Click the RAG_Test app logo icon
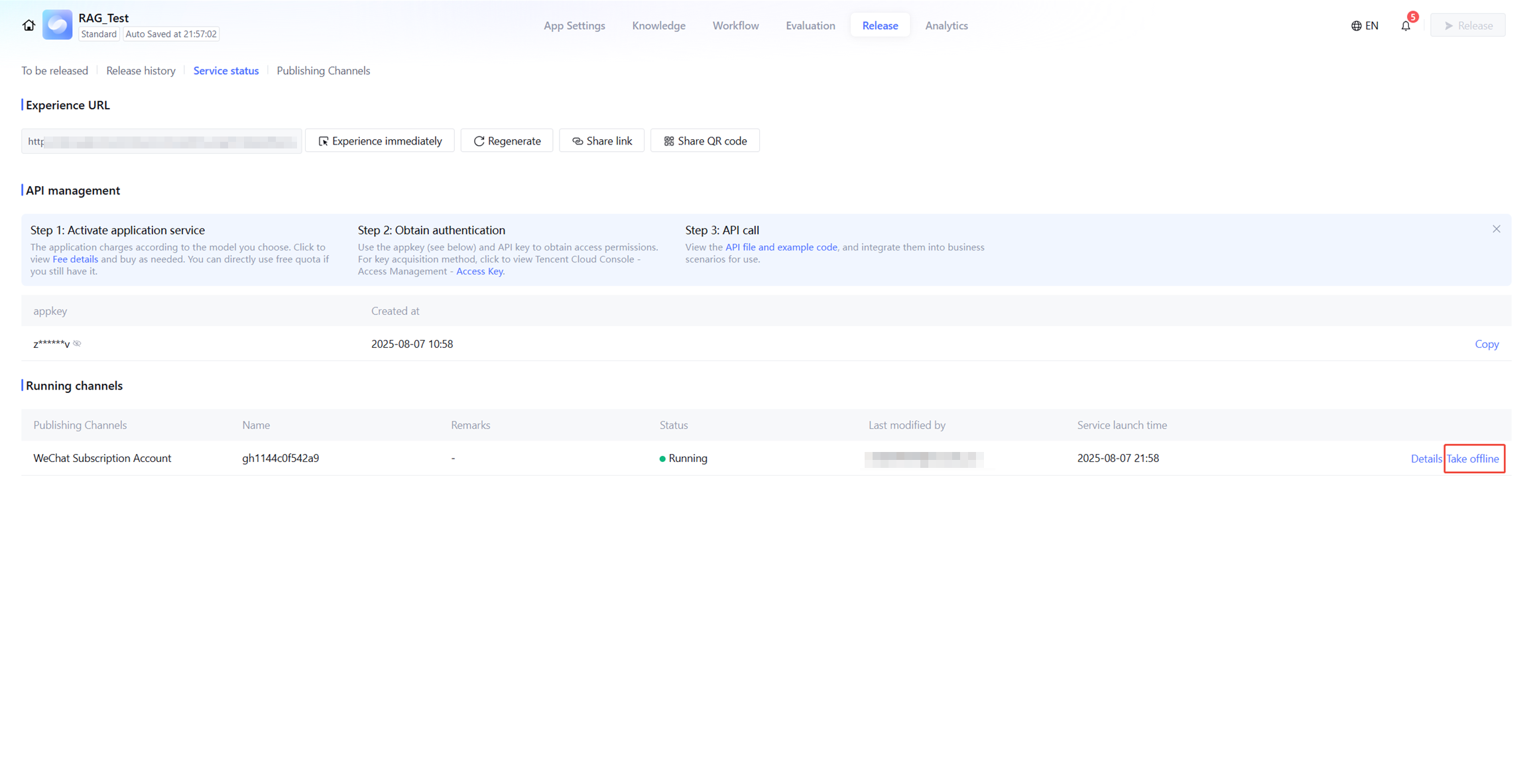1533x784 pixels. pos(58,25)
